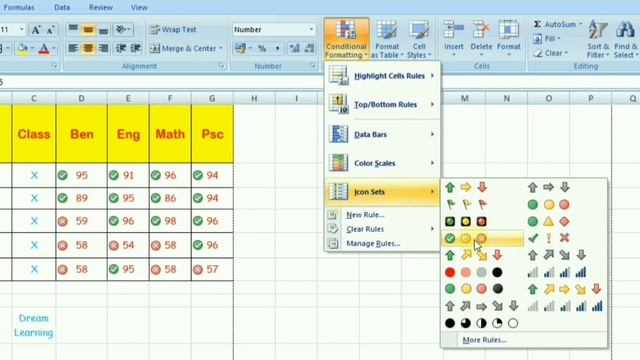Image resolution: width=640 pixels, height=360 pixels.
Task: Click the percent style button
Action: click(262, 49)
